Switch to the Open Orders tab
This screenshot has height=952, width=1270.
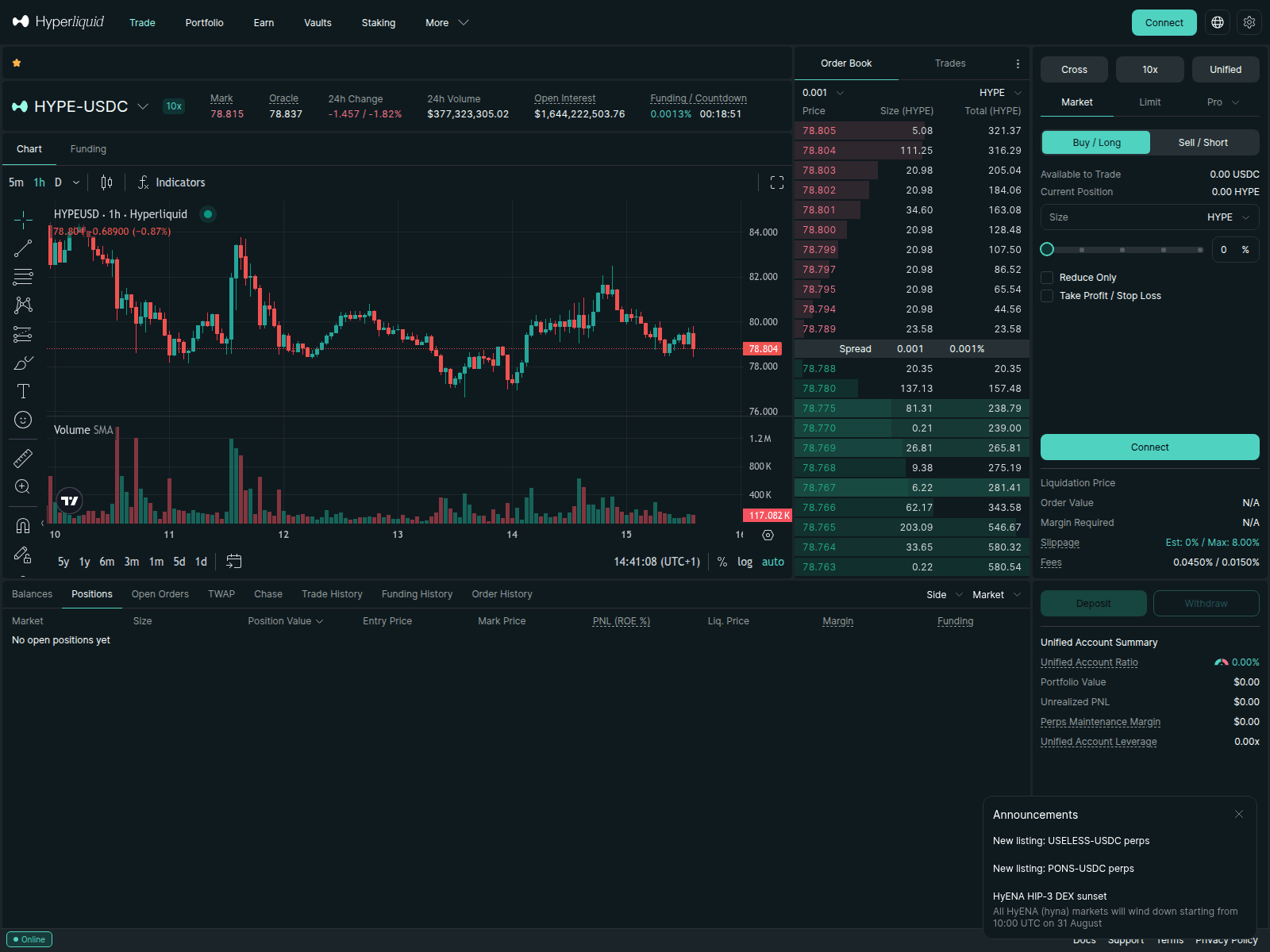point(160,594)
